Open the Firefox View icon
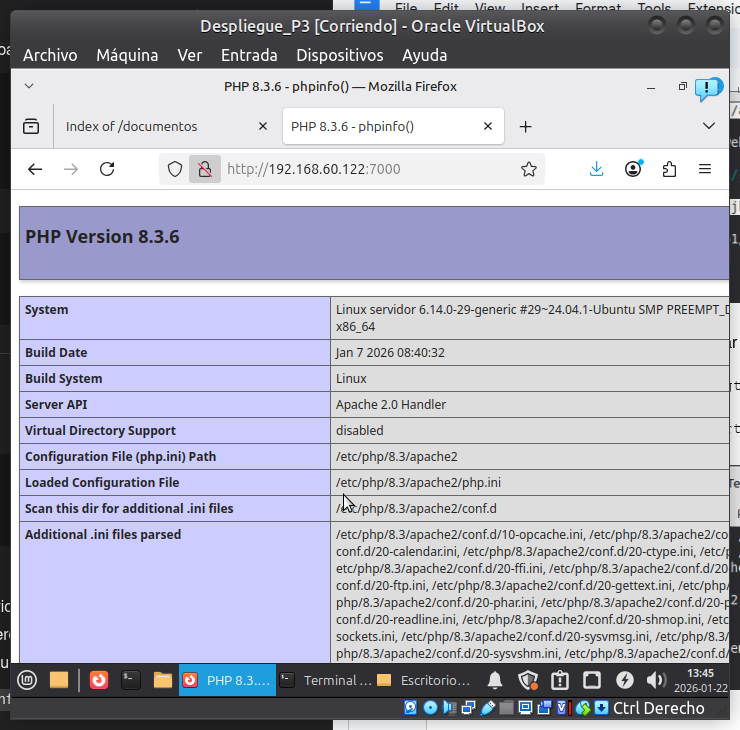This screenshot has height=730, width=740. pos(31,126)
